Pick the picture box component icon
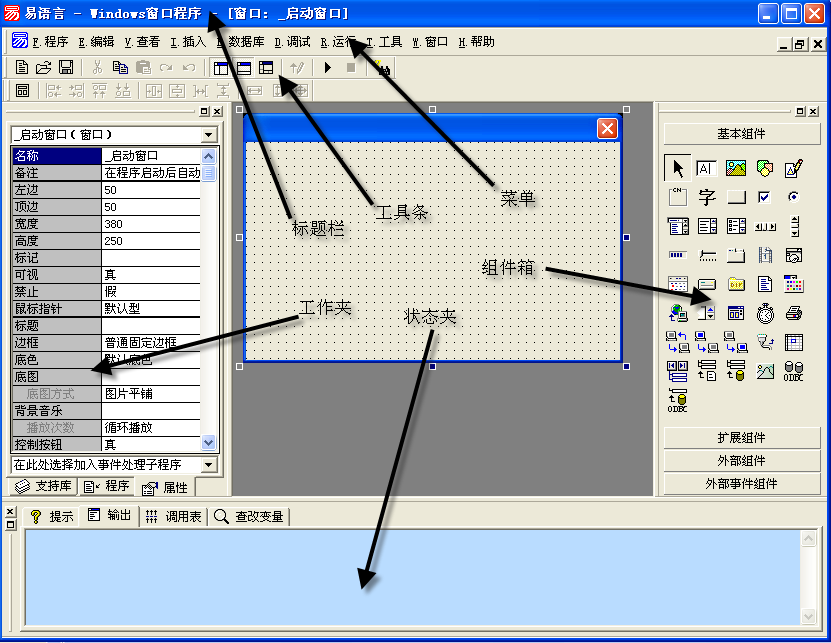The width and height of the screenshot is (831, 643). click(x=736, y=169)
